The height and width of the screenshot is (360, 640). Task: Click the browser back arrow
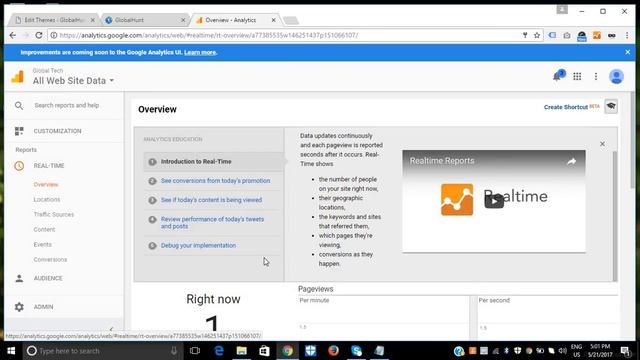coord(13,36)
